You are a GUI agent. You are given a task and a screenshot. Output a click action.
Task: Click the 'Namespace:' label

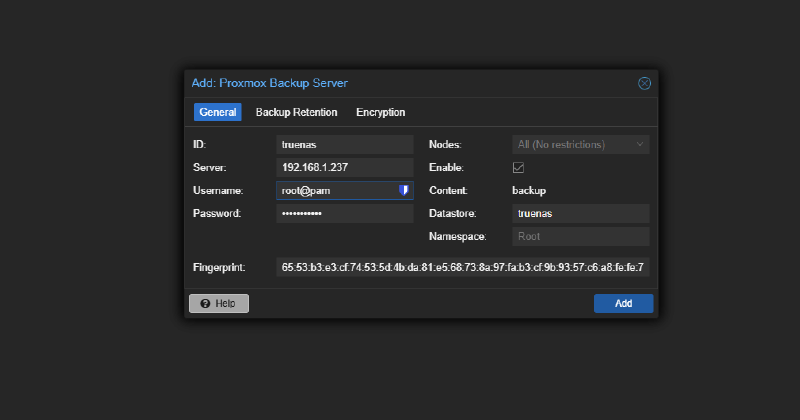tap(458, 236)
